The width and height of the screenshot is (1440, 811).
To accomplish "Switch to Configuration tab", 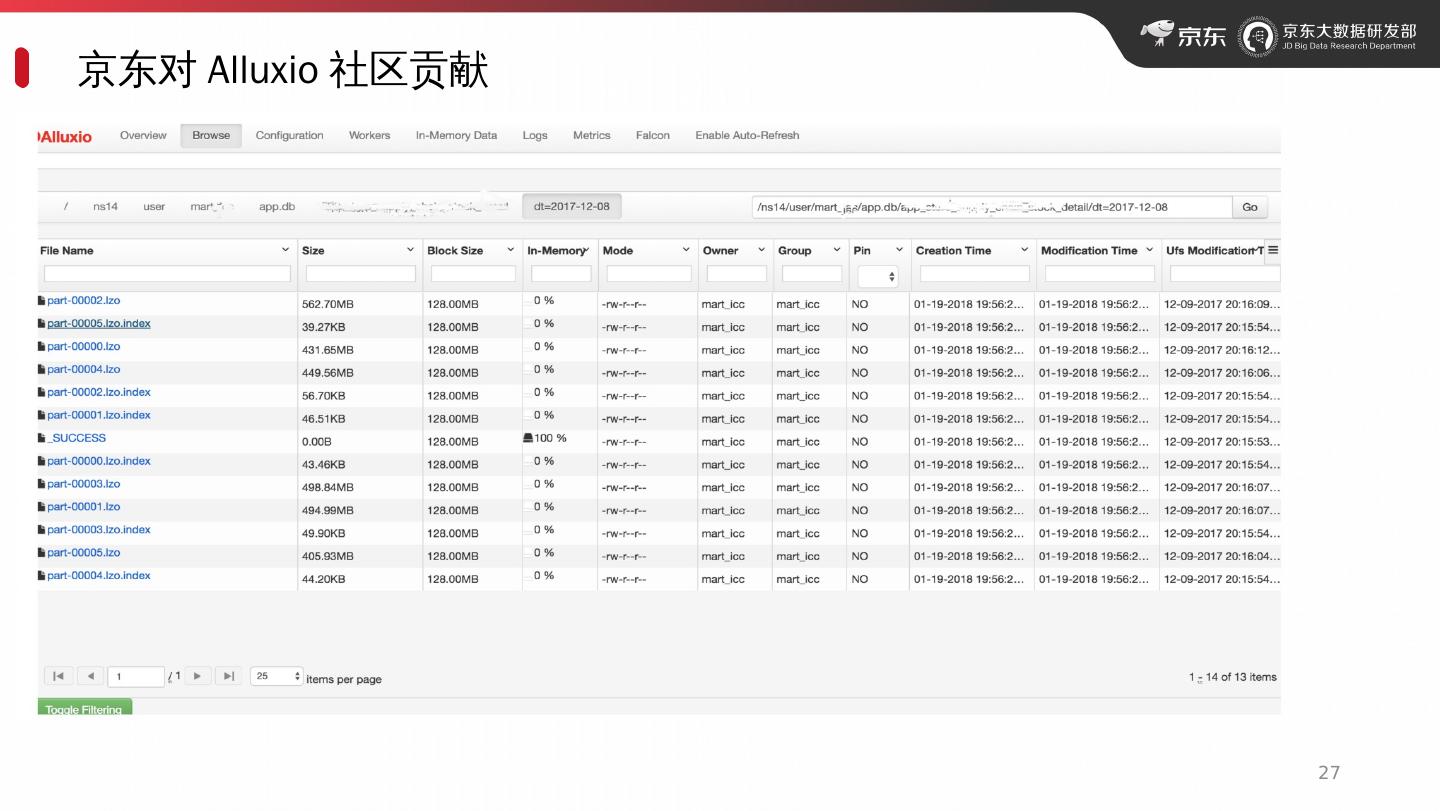I will click(289, 136).
